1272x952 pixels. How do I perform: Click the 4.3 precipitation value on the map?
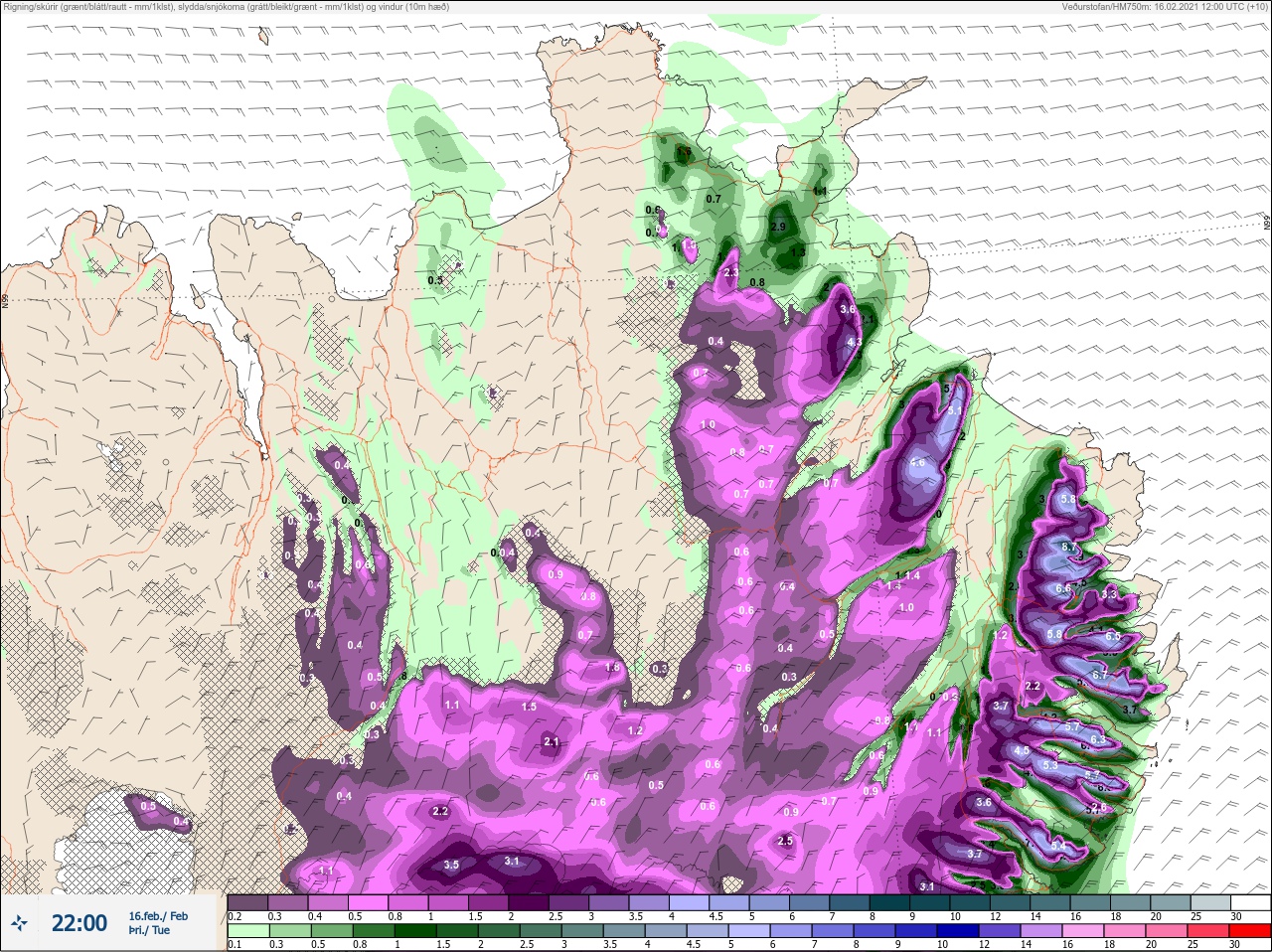pos(854,342)
